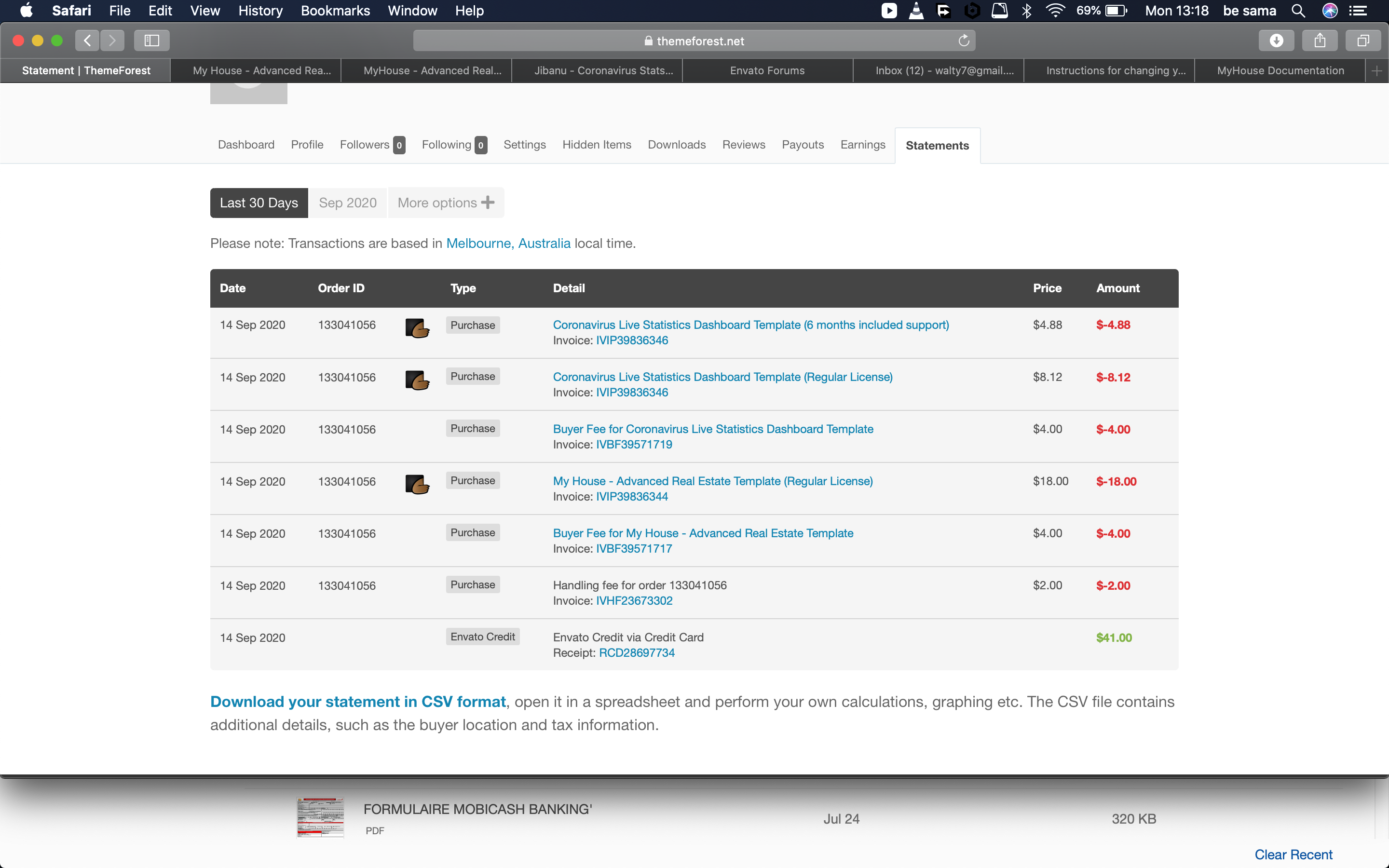The image size is (1389, 868).
Task: Open the Hidden Items tab
Action: (x=596, y=145)
